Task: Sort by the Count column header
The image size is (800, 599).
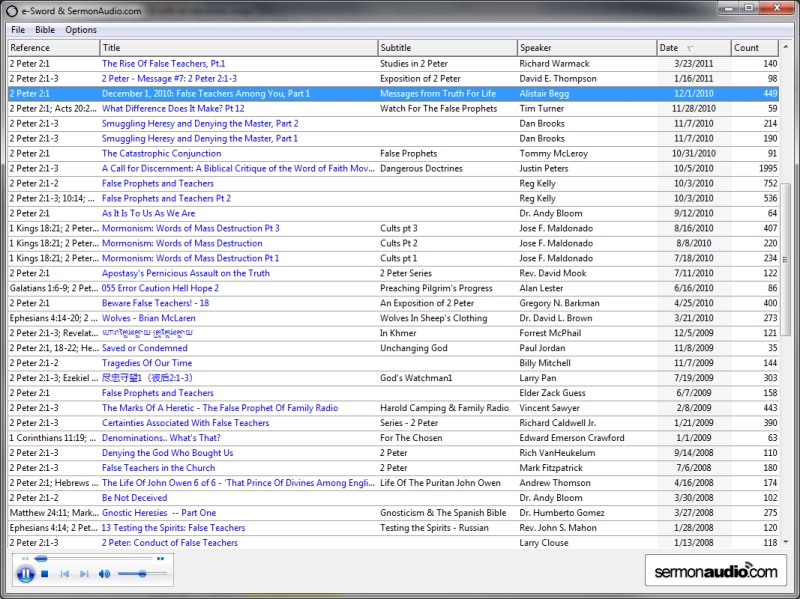Action: point(755,47)
